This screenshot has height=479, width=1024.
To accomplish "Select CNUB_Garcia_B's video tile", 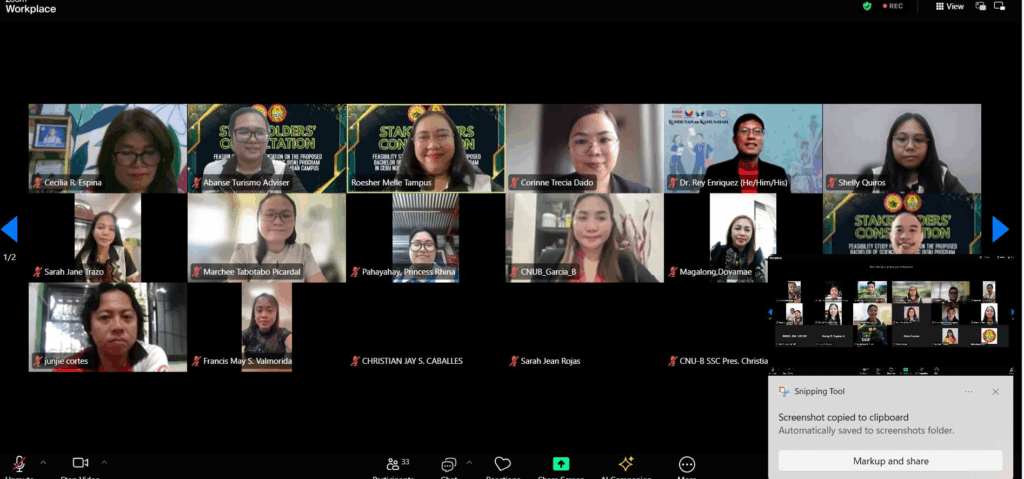I will [x=584, y=238].
